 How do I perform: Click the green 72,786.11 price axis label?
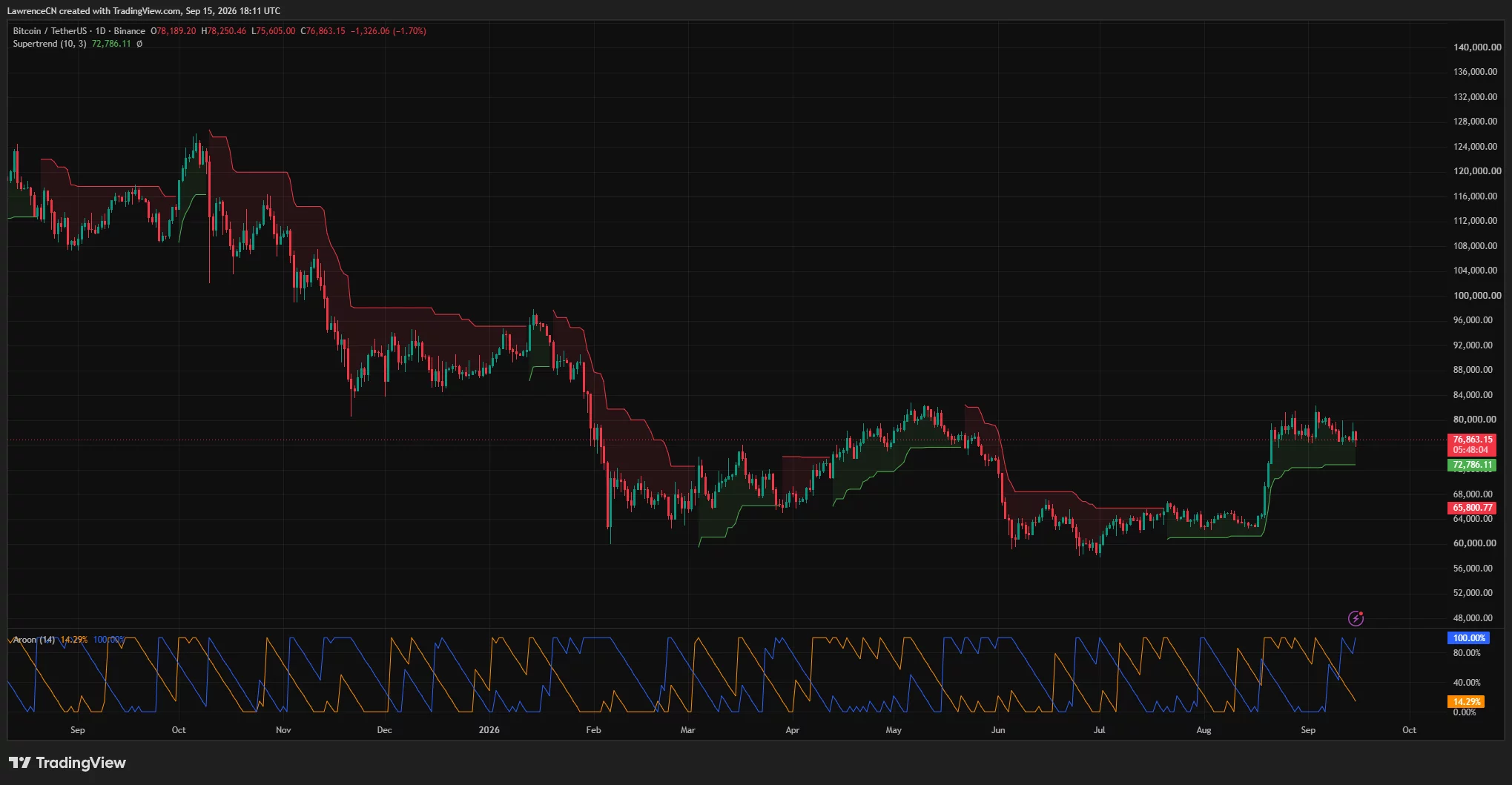click(1472, 466)
